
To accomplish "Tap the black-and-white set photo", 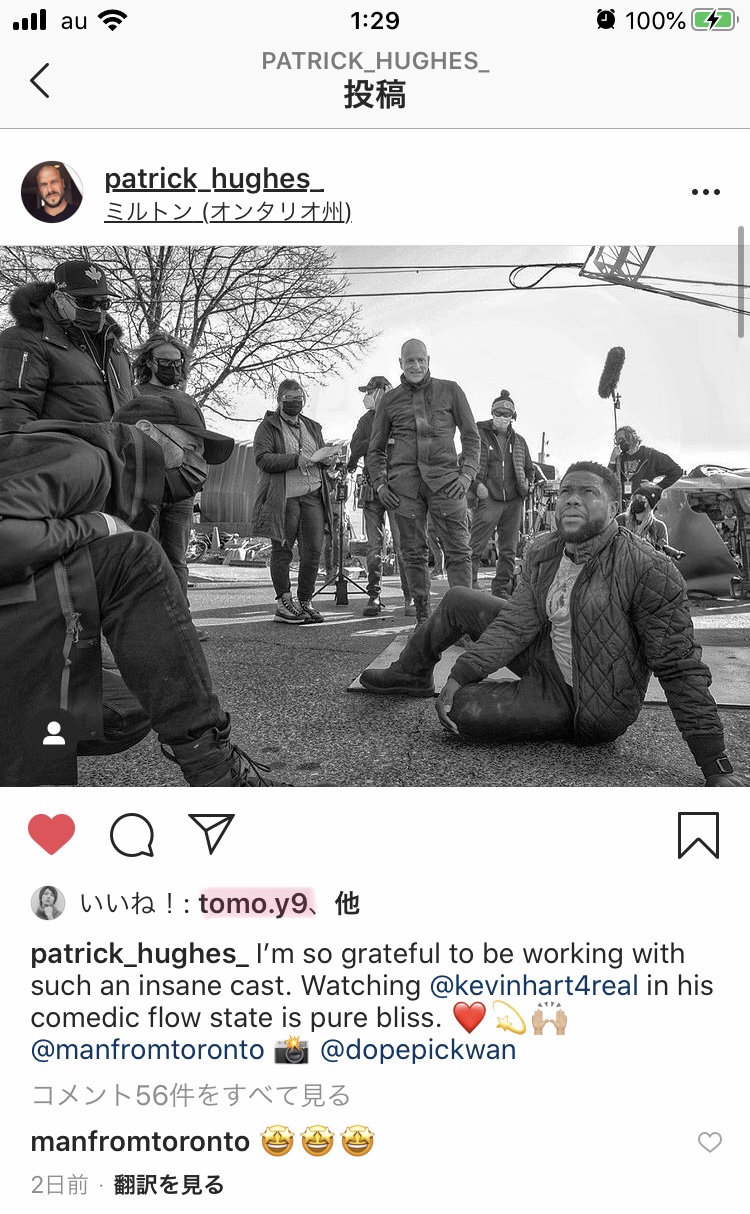I will [x=375, y=516].
